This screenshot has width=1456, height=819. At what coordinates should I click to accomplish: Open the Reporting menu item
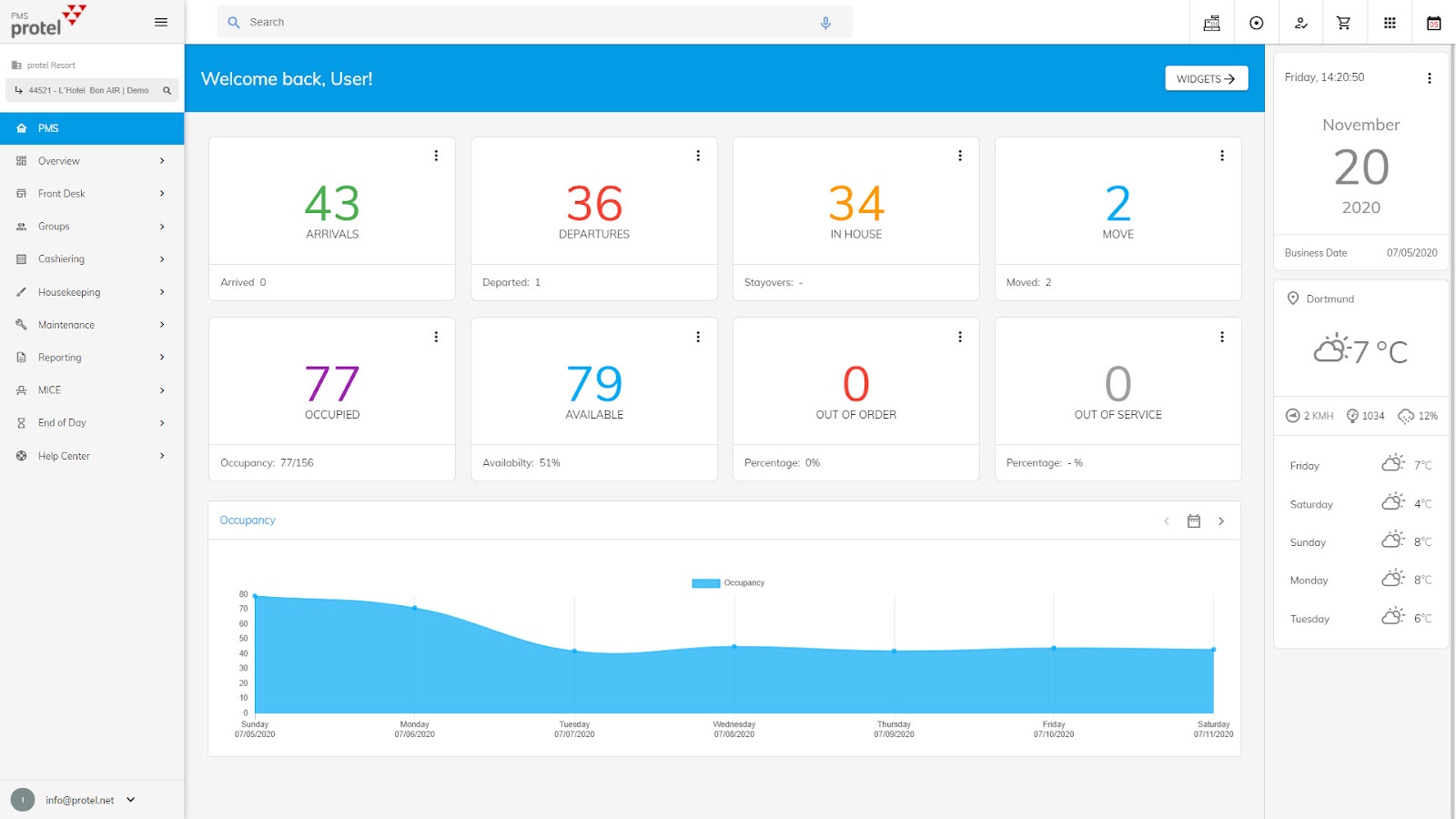[x=92, y=358]
